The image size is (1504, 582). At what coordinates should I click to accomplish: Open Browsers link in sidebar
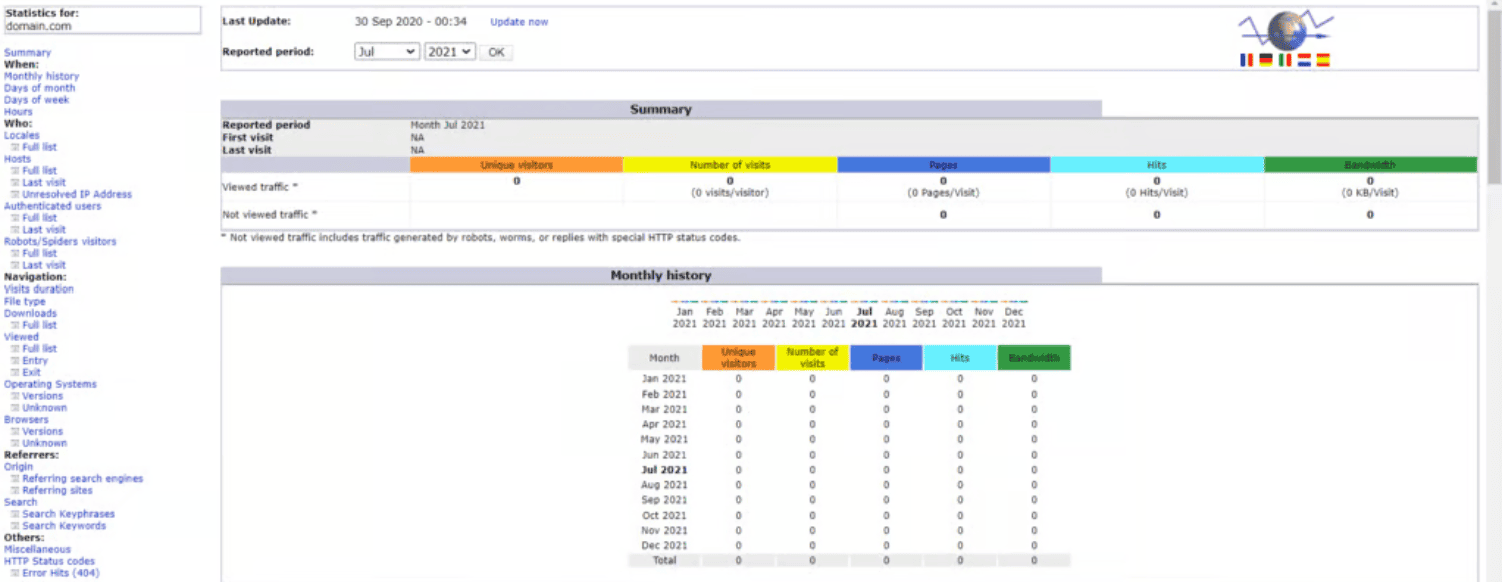pos(26,420)
